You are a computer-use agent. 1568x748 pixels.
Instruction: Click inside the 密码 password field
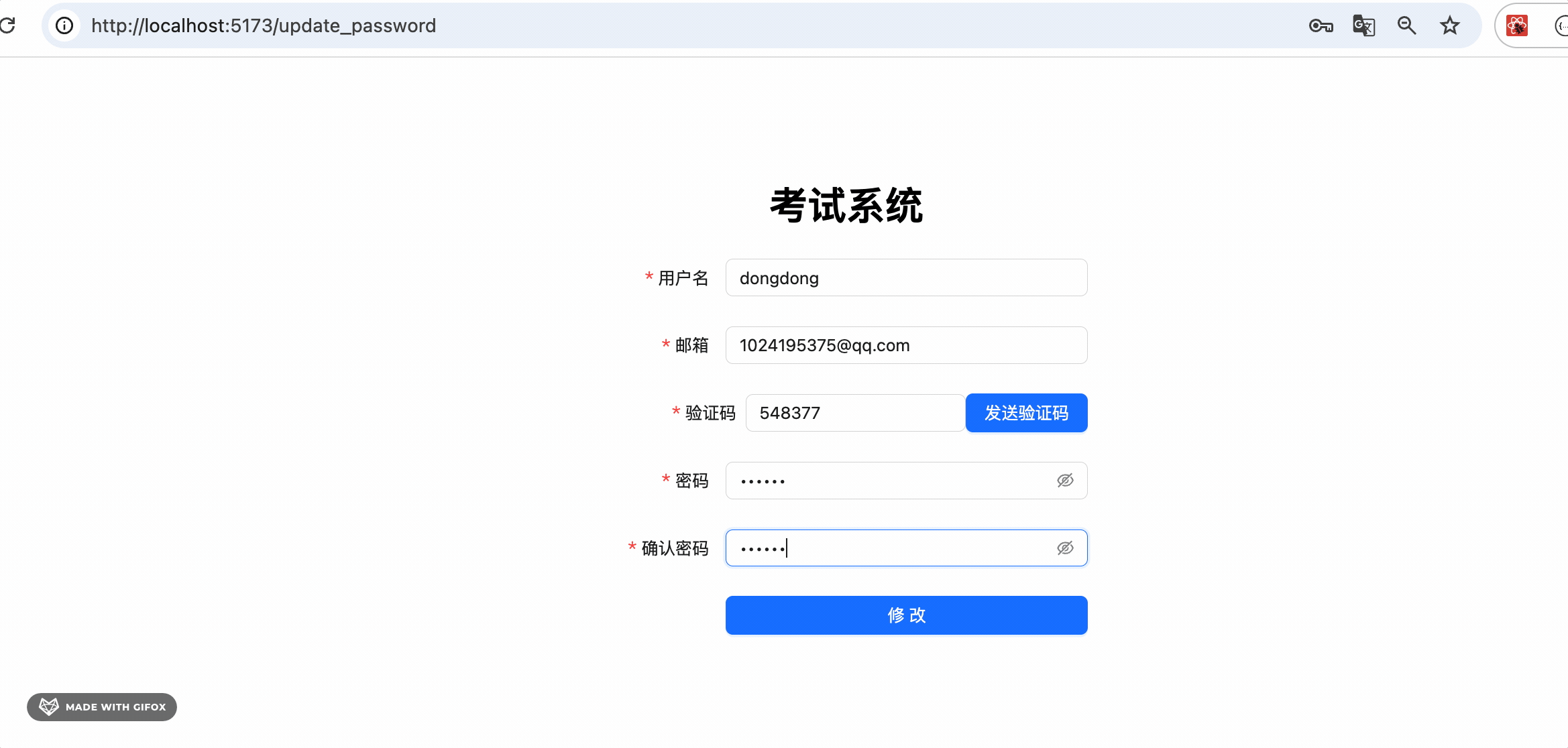(892, 481)
